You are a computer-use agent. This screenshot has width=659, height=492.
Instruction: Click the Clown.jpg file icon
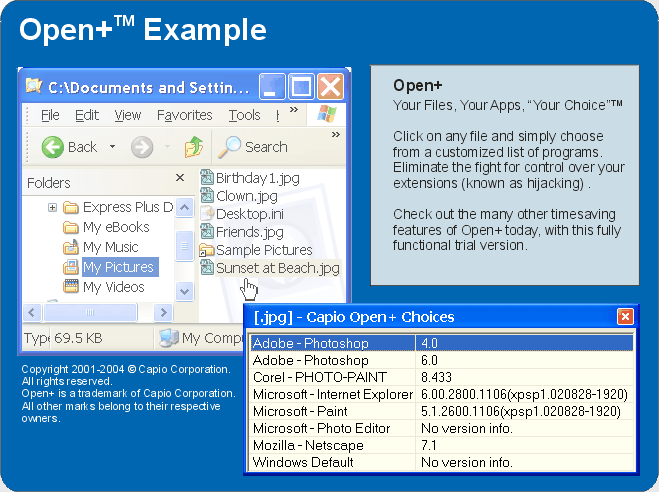(207, 195)
